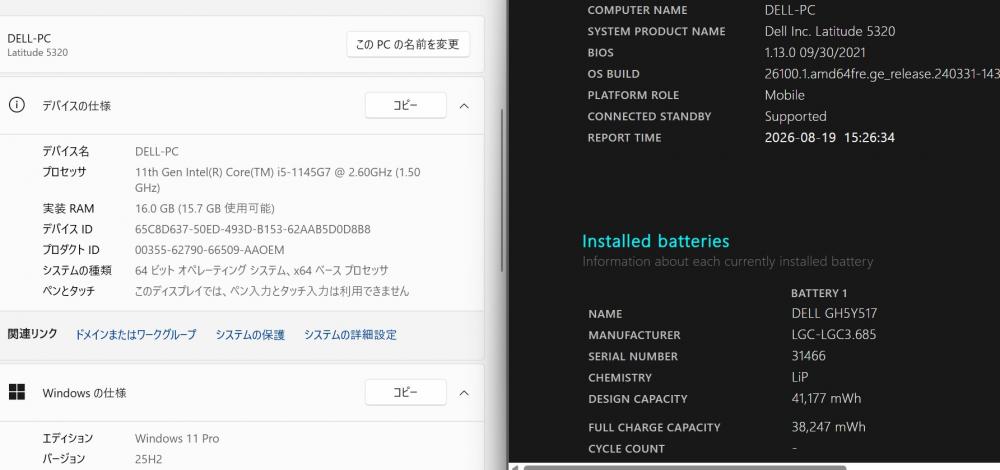Copy device specifications with コピー button
Image resolution: width=1000 pixels, height=470 pixels.
point(406,105)
